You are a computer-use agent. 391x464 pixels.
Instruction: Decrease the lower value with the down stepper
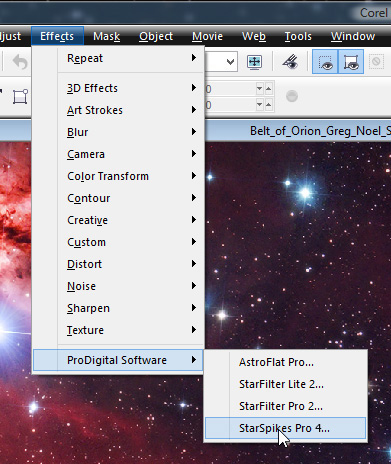260,105
